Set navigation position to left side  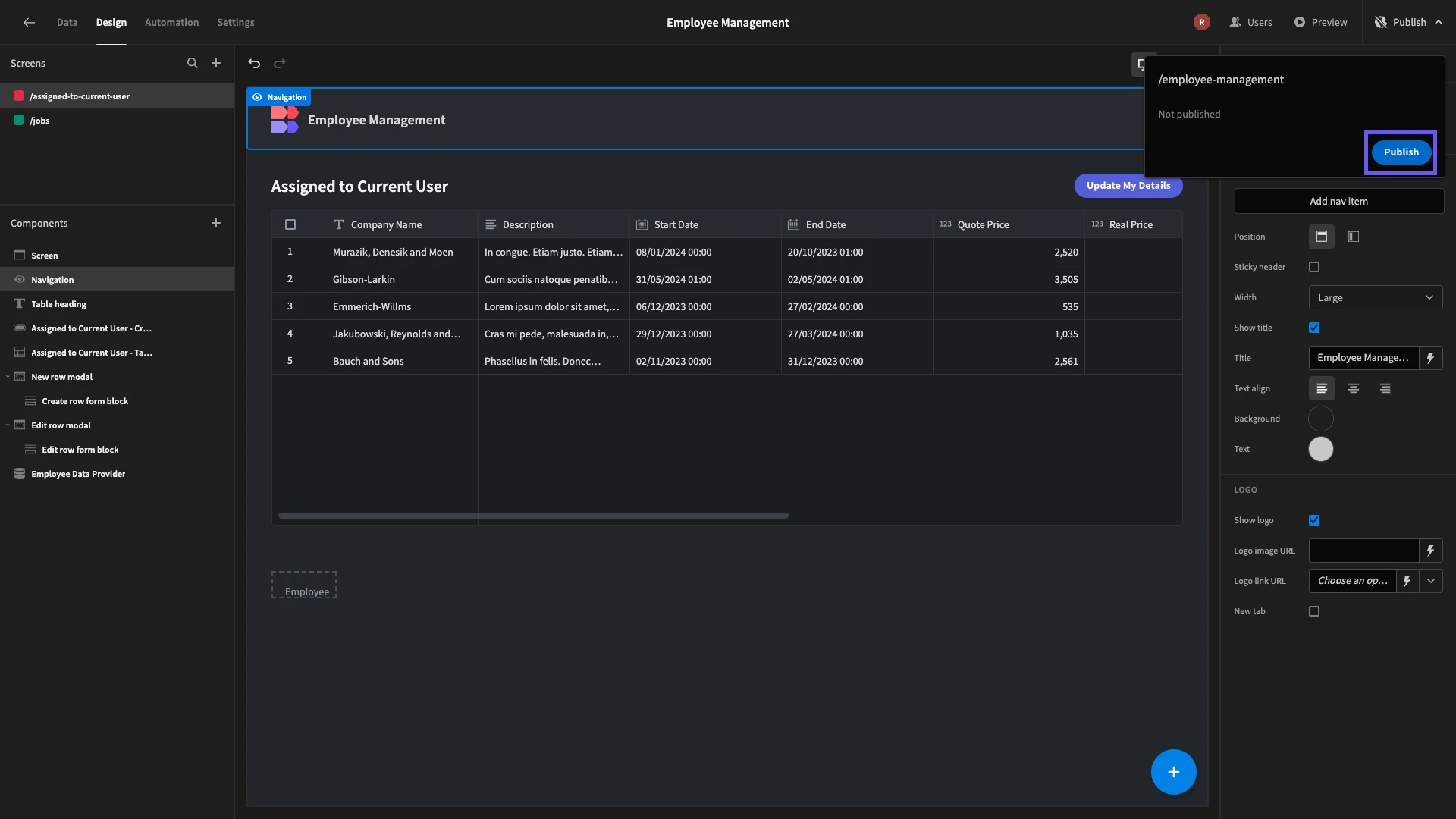[x=1354, y=237]
